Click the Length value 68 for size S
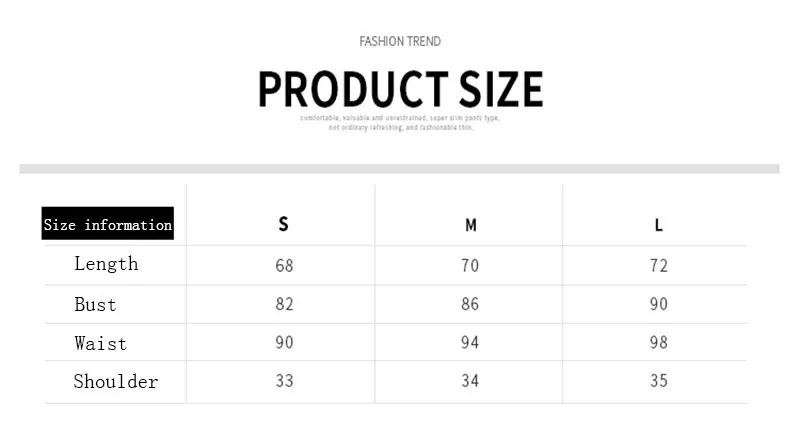The image size is (800, 423). point(284,265)
